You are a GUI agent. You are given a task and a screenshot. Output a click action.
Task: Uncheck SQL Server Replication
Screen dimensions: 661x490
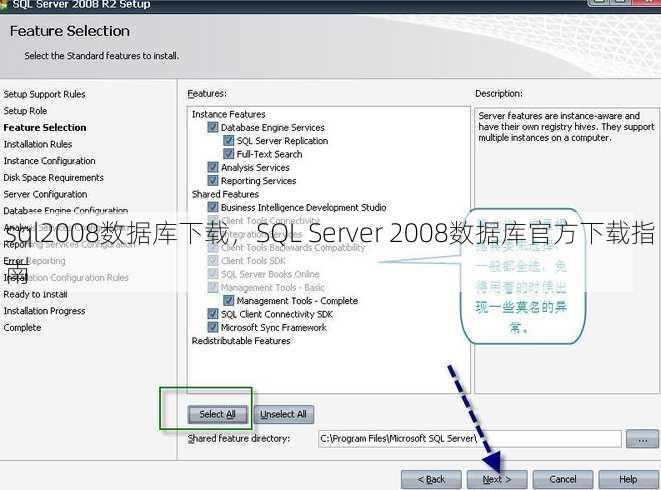[x=228, y=140]
